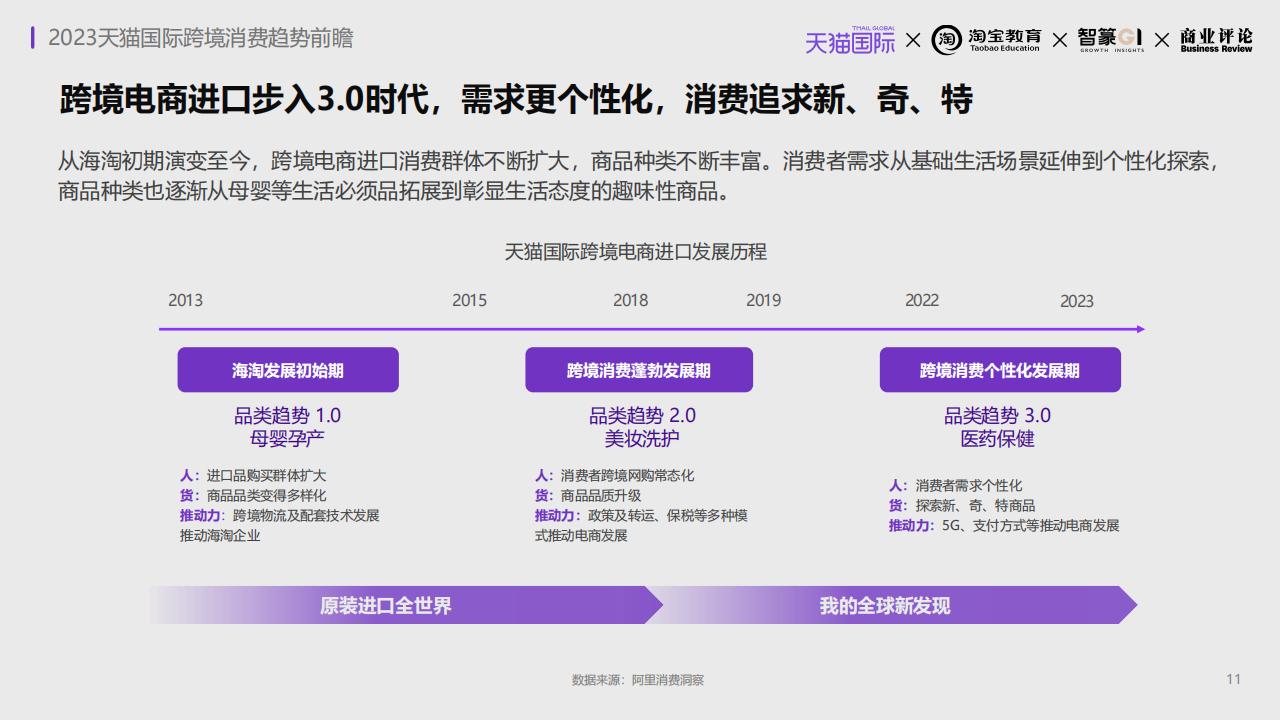Click the 淘宝教育 Taobao Education logo
Image resolution: width=1280 pixels, height=720 pixels.
click(987, 40)
